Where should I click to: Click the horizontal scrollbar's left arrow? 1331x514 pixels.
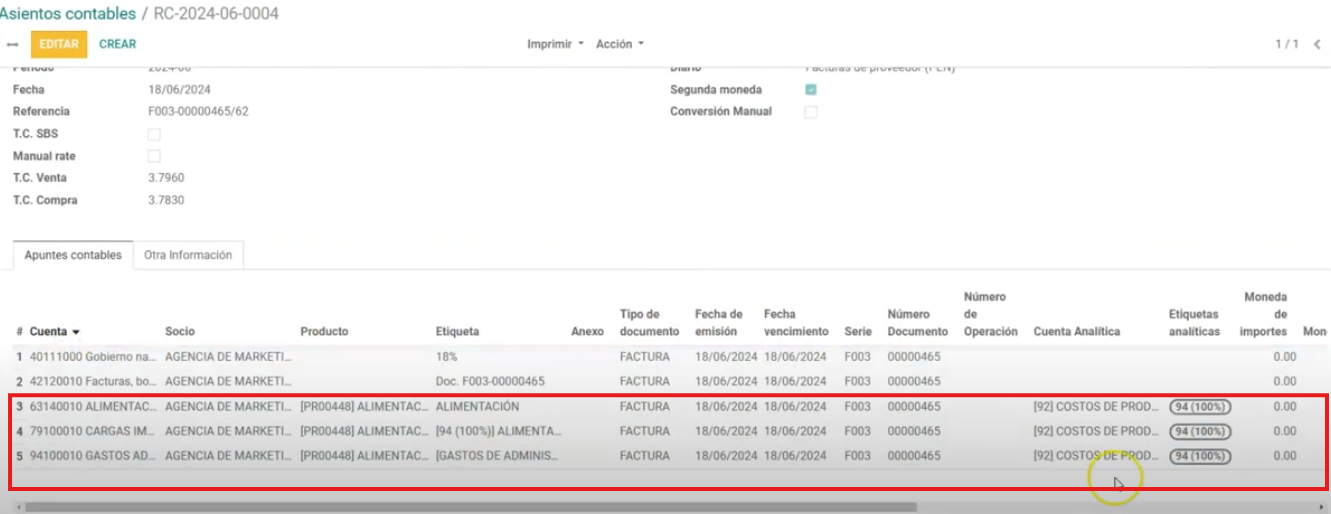coord(6,507)
